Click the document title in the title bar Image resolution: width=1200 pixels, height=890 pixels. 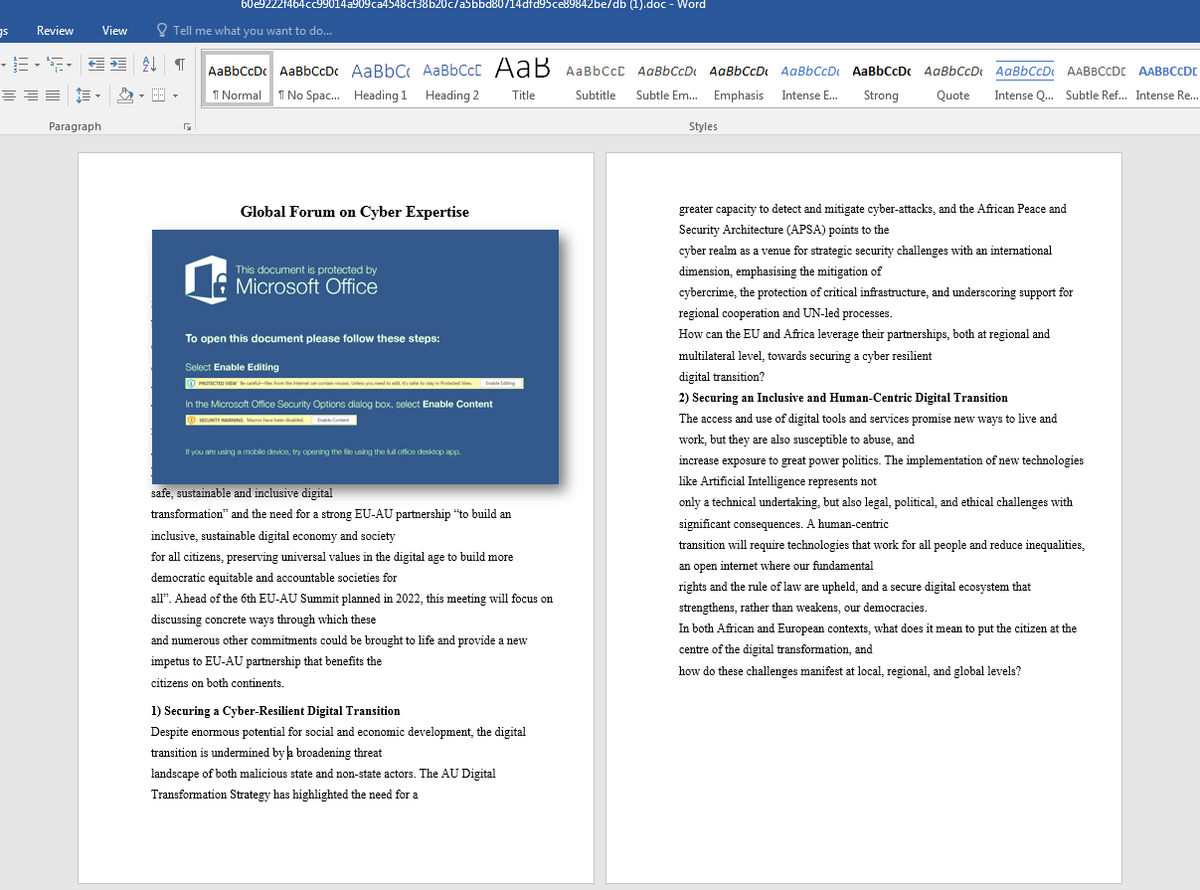(x=473, y=5)
